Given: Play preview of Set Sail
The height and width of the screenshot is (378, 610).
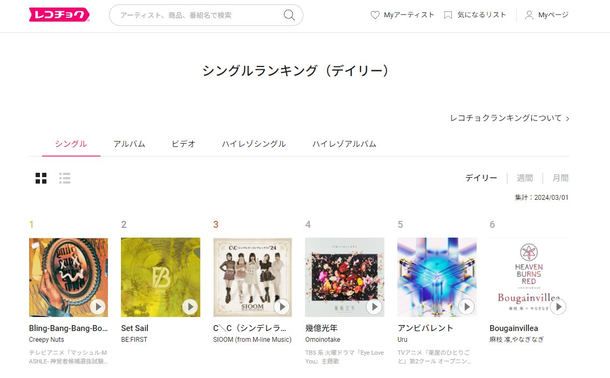Looking at the screenshot, I should tap(190, 307).
